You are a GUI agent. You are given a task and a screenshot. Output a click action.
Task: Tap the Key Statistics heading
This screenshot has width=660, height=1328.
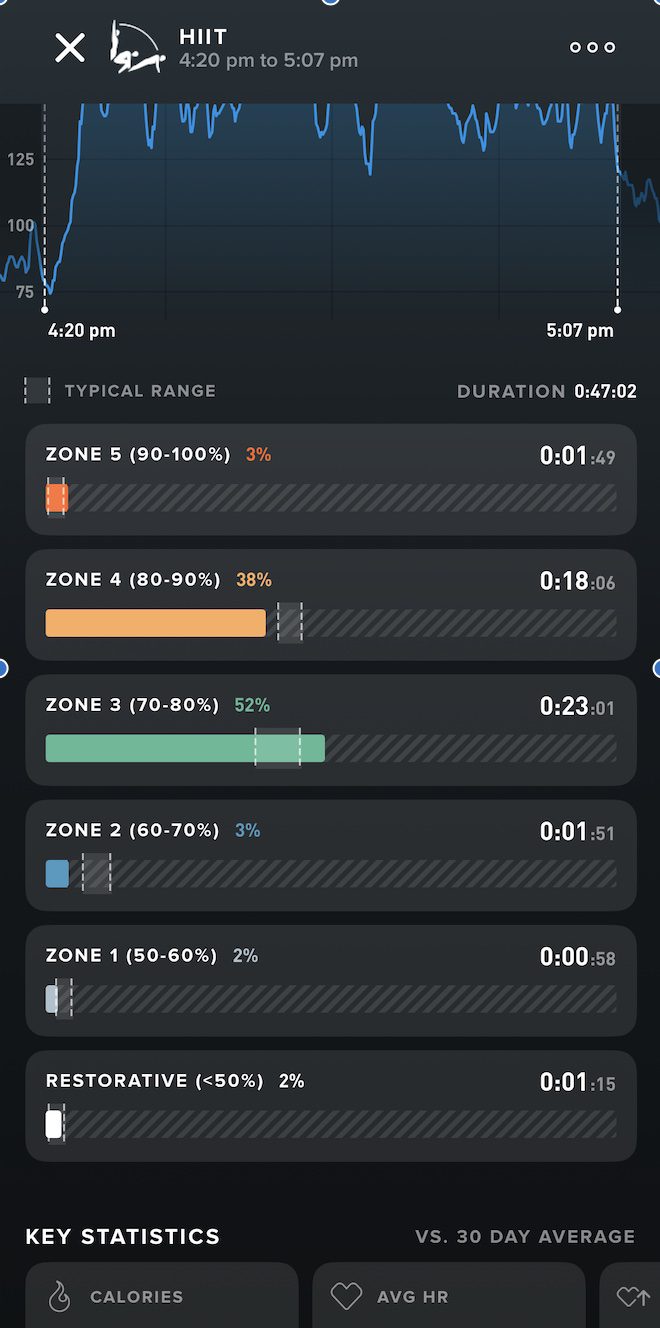(x=122, y=1237)
